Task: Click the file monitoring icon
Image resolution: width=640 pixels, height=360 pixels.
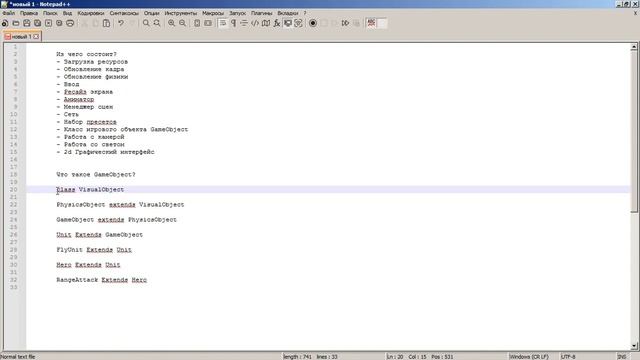Action: coord(298,23)
